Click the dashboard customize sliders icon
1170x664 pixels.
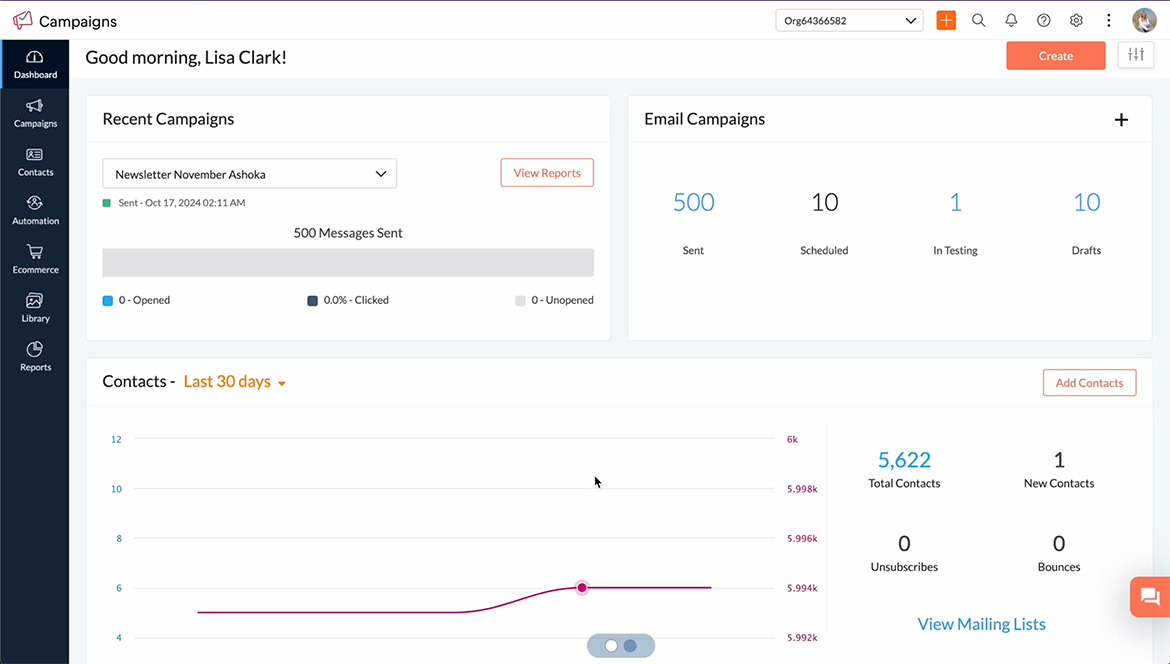1135,55
